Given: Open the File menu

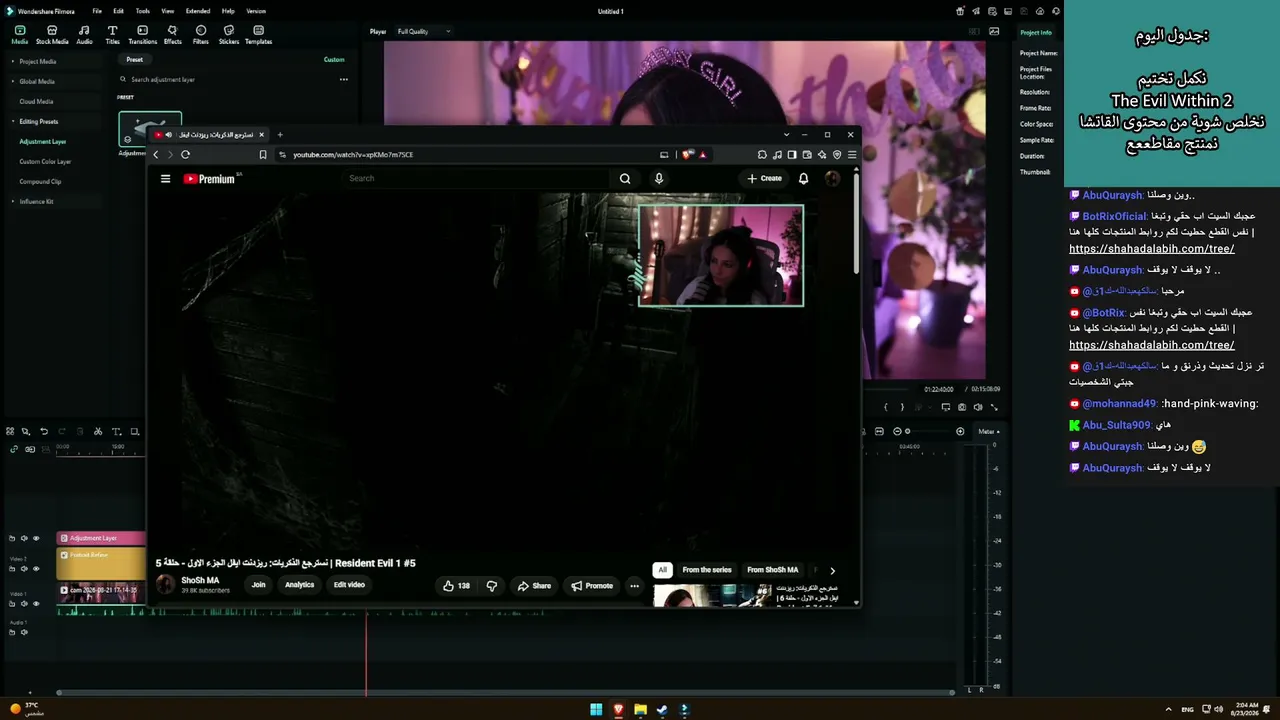Looking at the screenshot, I should (97, 11).
